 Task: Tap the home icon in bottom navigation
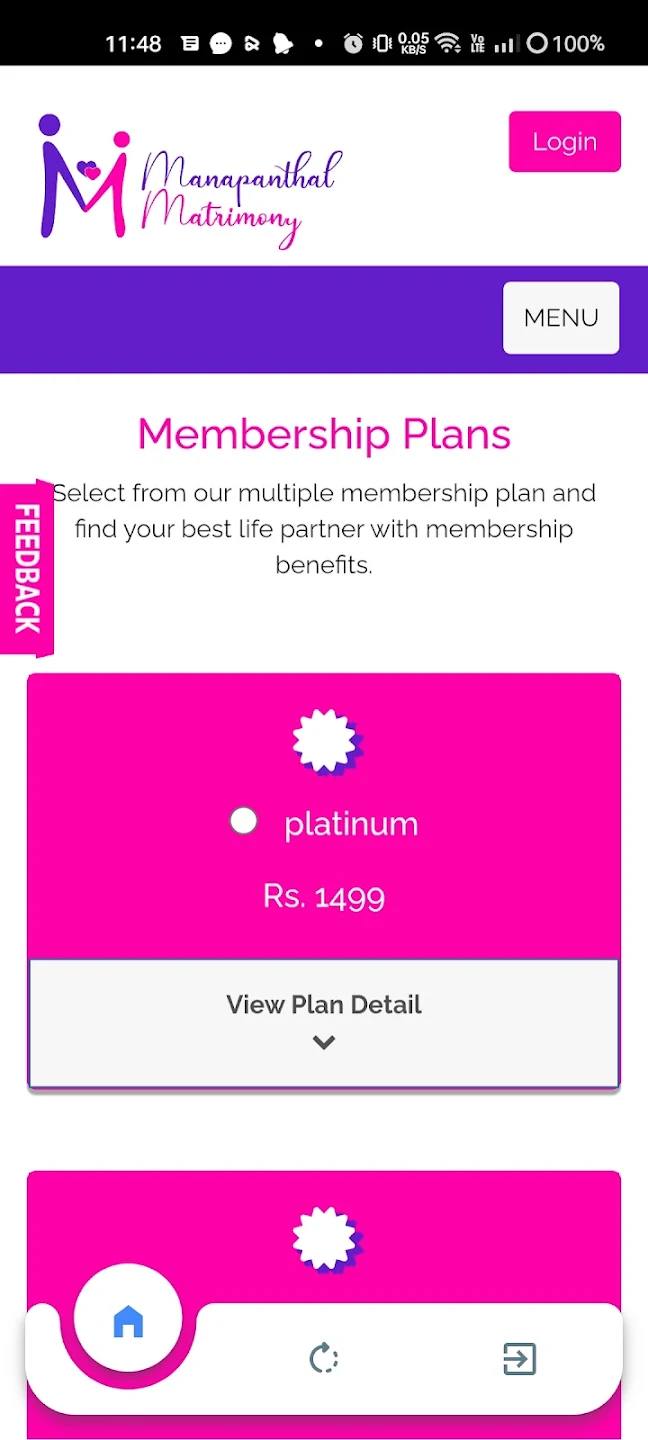(128, 1321)
